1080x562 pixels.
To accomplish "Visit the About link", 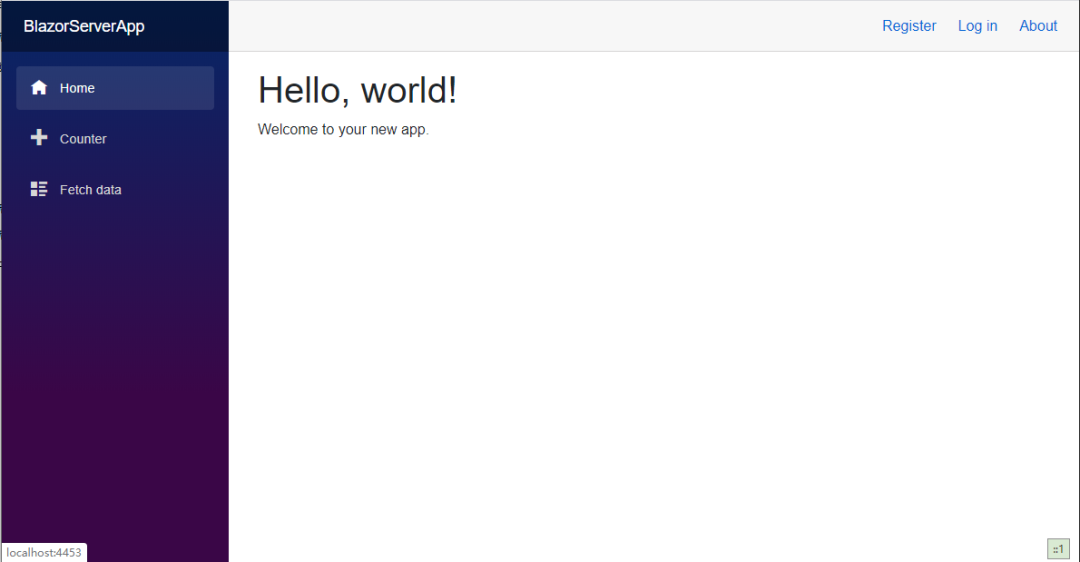I will 1038,26.
